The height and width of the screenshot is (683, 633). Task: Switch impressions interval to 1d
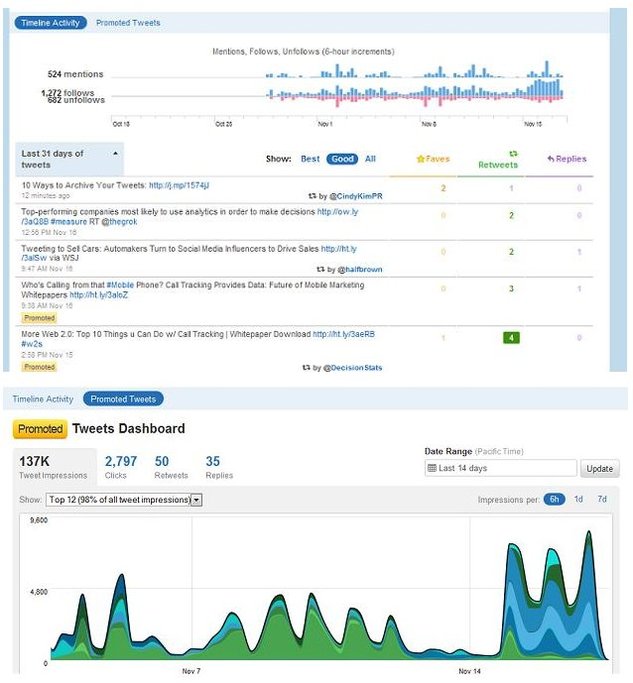pos(578,499)
